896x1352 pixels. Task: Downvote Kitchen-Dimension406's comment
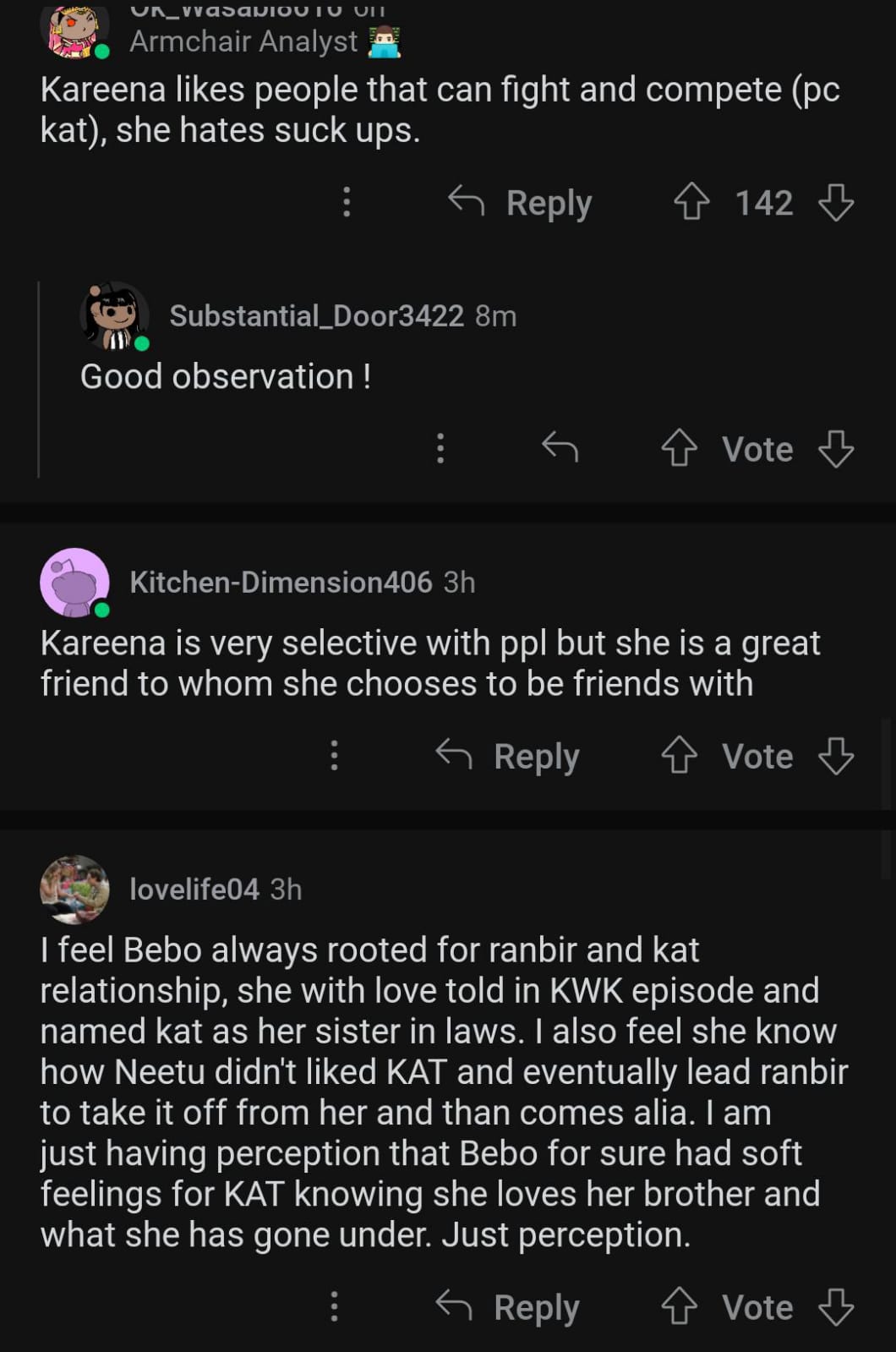click(836, 755)
